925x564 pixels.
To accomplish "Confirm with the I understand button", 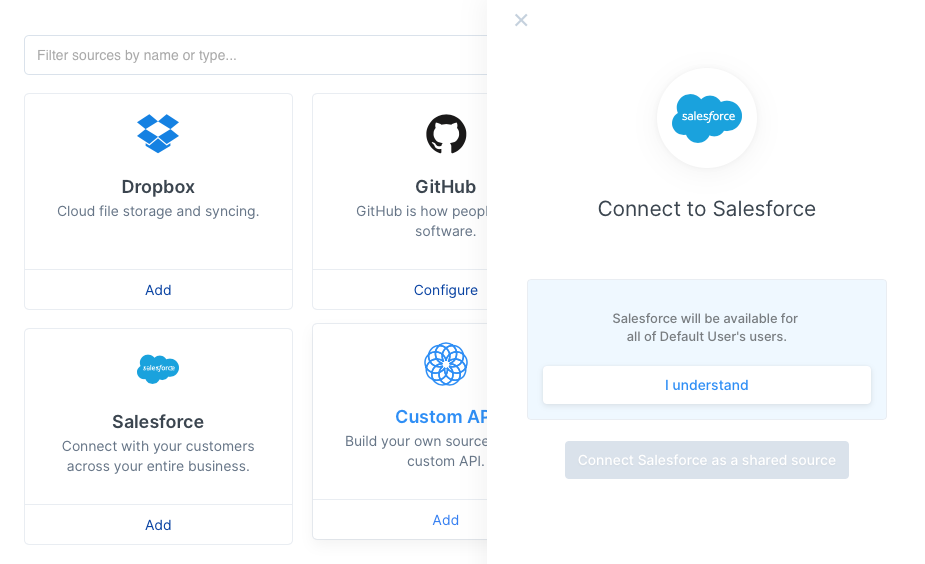I will click(707, 385).
